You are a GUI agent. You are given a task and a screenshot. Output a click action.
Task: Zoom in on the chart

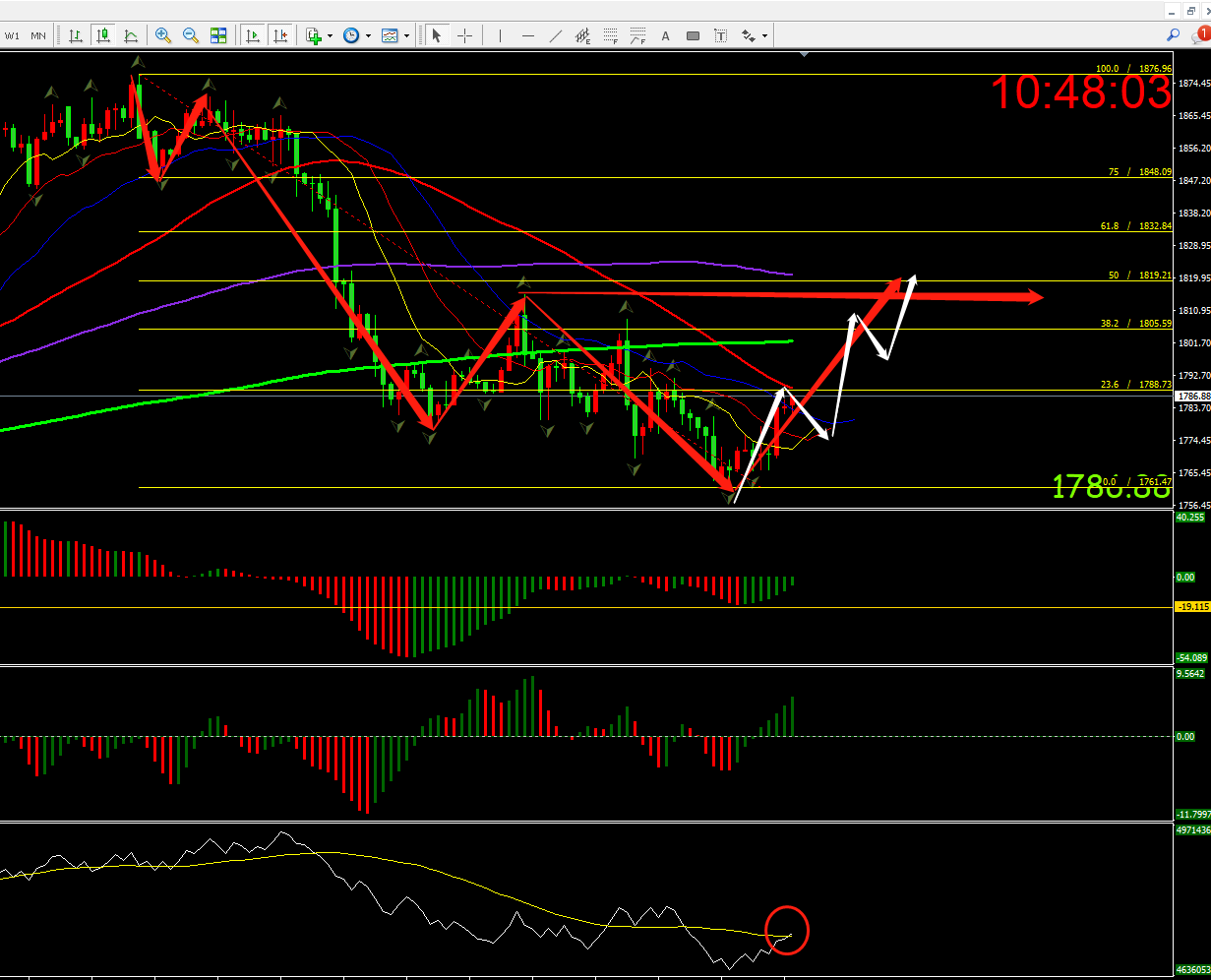(162, 35)
